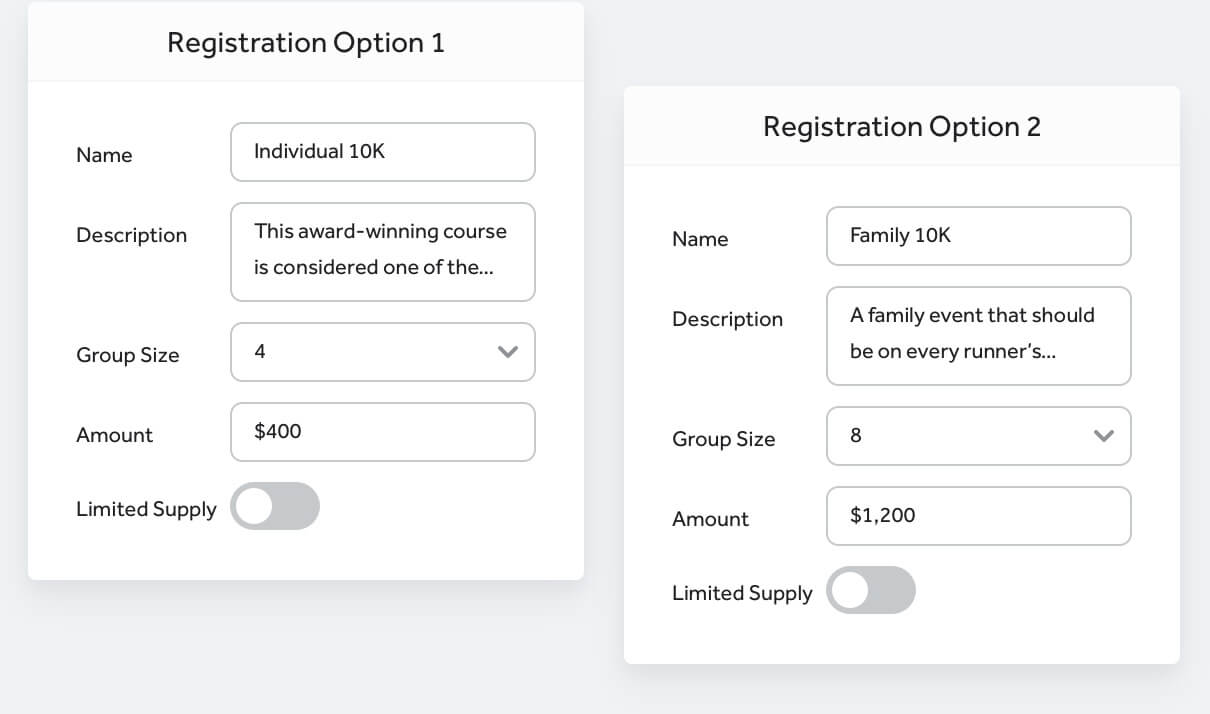The height and width of the screenshot is (714, 1210).
Task: Click the Amount field showing $400
Action: [x=382, y=432]
